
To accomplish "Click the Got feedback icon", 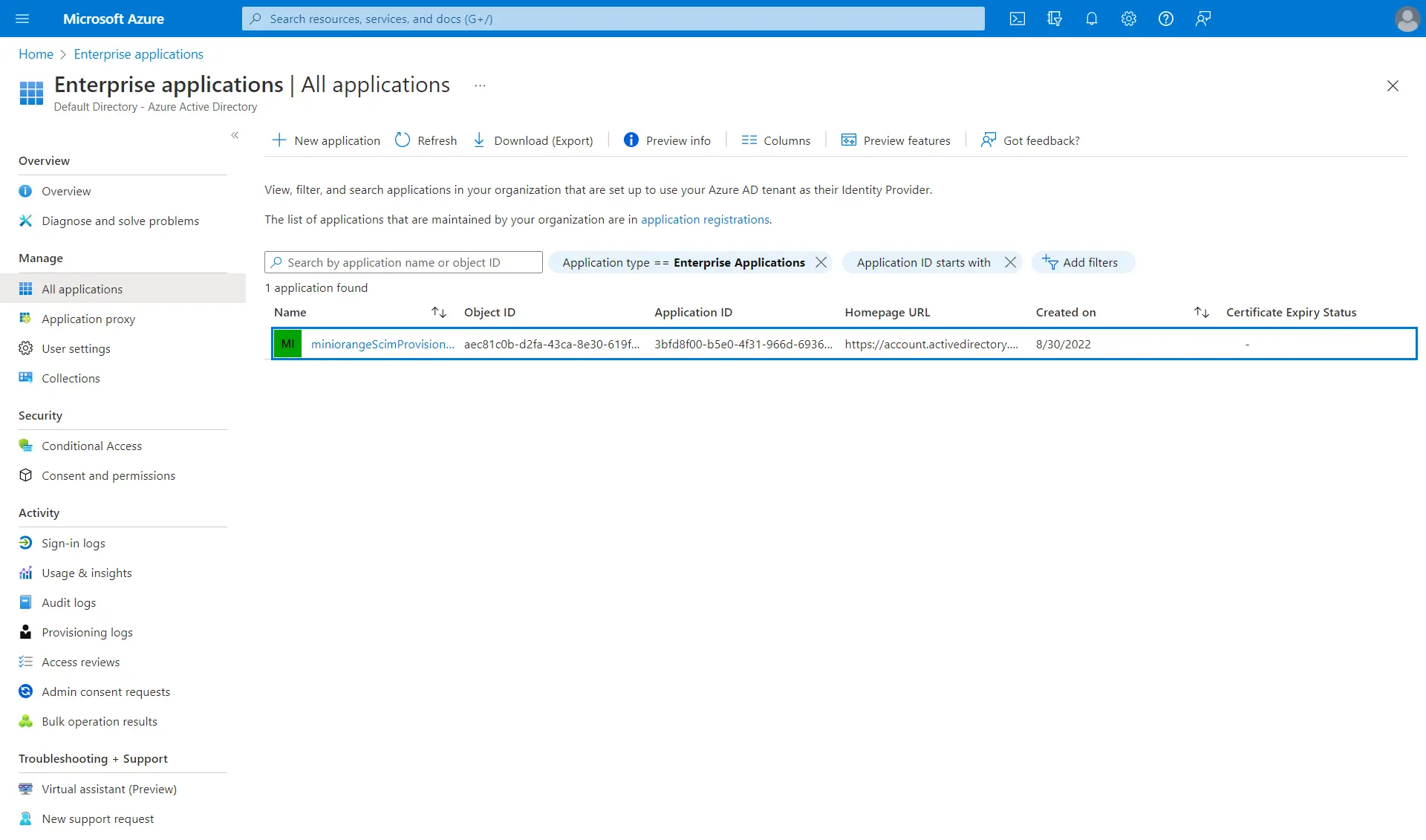I will [988, 140].
